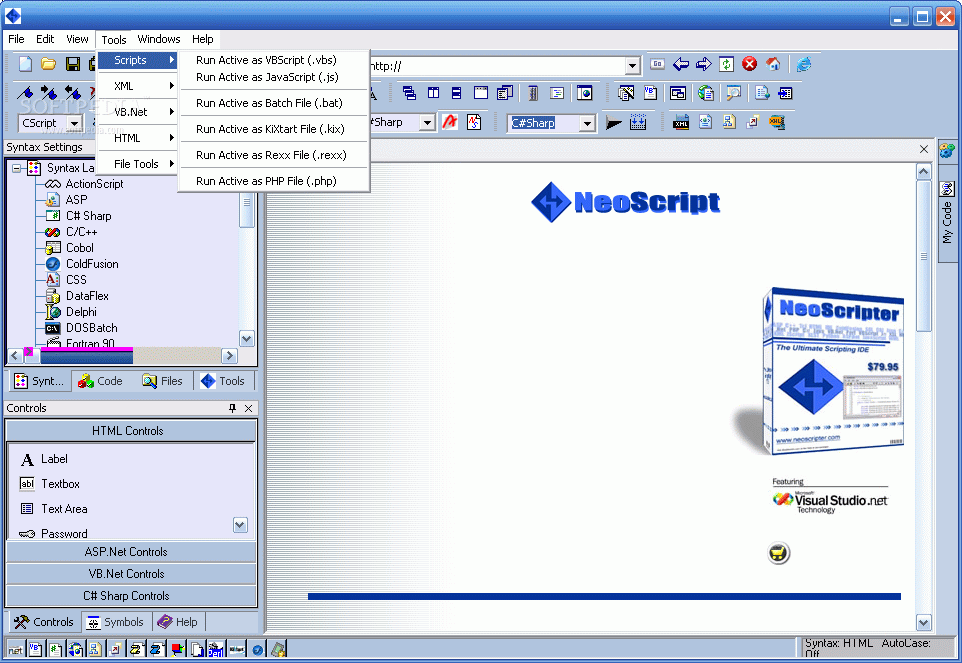Viewport: 962px width, 663px height.
Task: Click the VB document icon in upper toolbar
Action: (650, 93)
